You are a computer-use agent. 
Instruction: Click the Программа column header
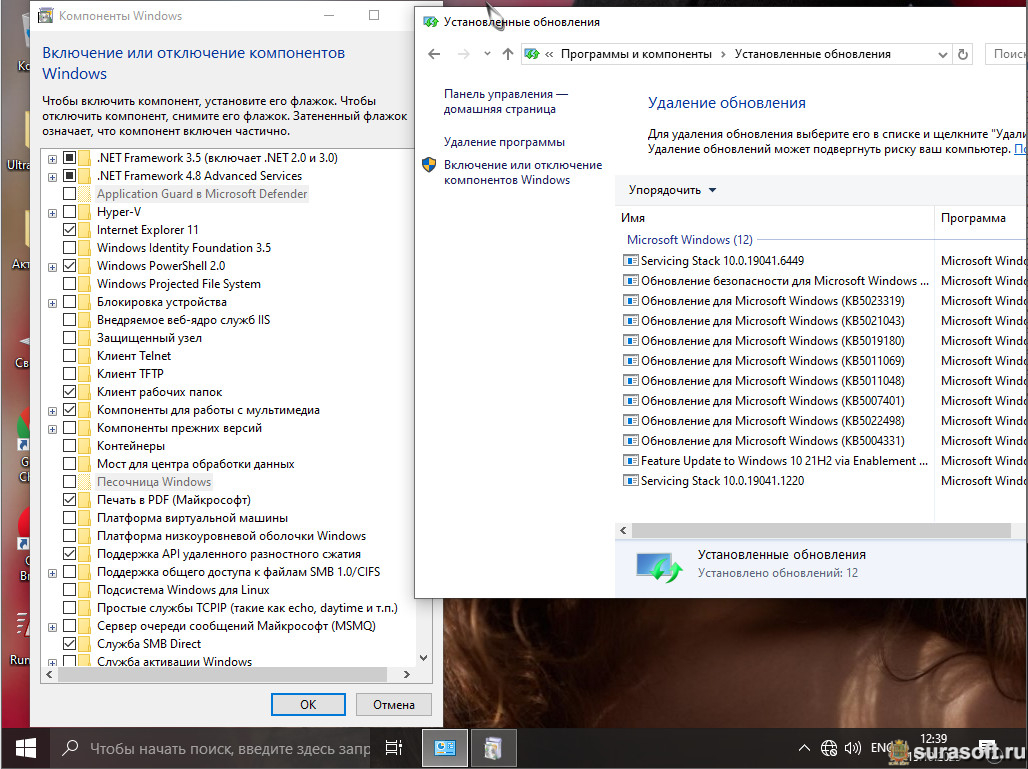[973, 218]
